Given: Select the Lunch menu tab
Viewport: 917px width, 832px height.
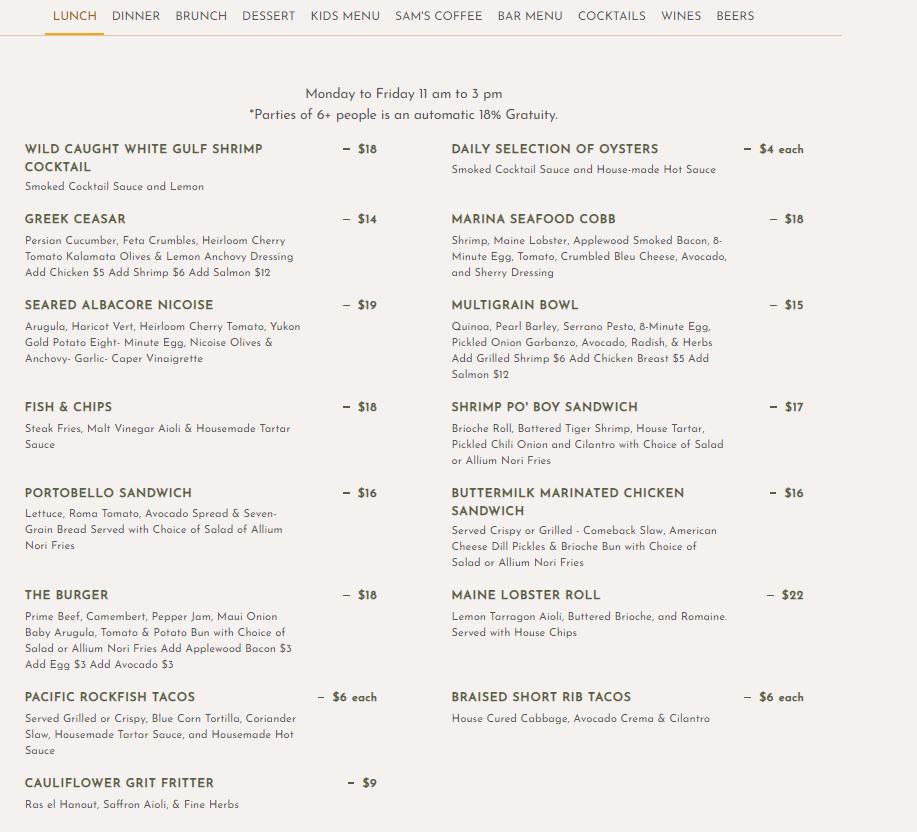Looking at the screenshot, I should click(74, 16).
